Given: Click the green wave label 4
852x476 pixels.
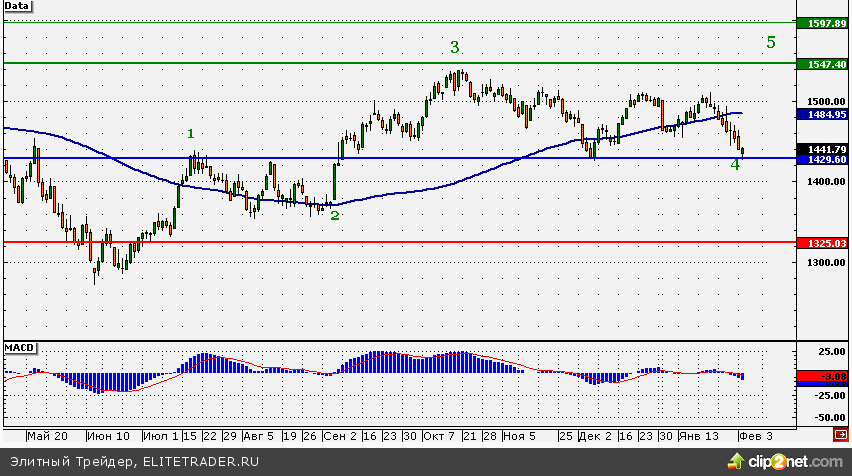Looking at the screenshot, I should (x=735, y=164).
